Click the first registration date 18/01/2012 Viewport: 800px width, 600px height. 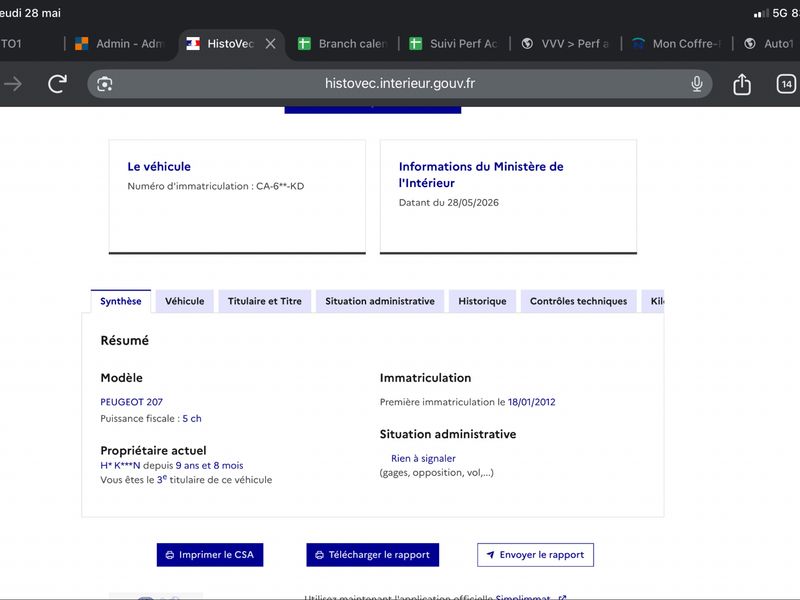coord(532,402)
